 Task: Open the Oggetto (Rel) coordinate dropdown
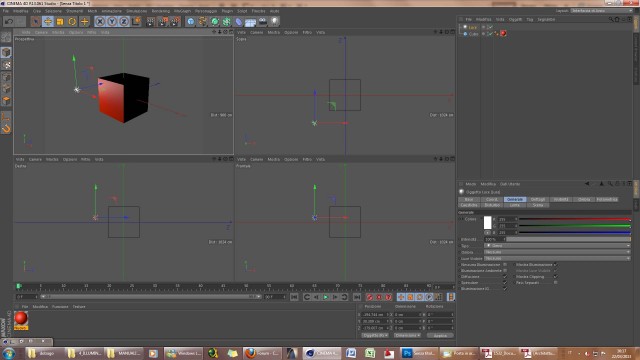tap(375, 335)
